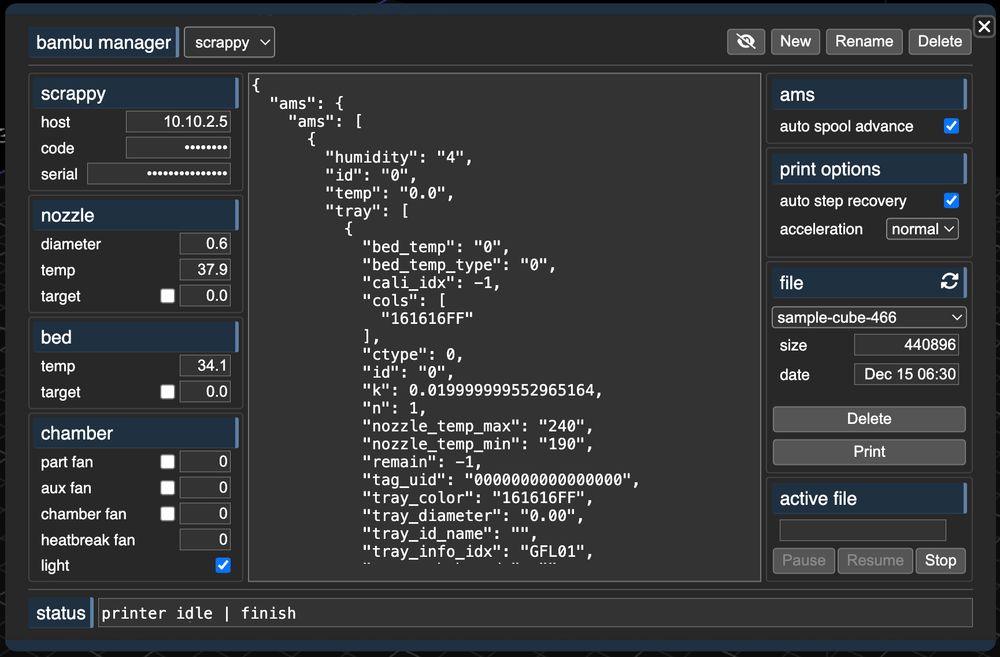Click the bambu manager title label
This screenshot has width=1000, height=657.
[103, 42]
